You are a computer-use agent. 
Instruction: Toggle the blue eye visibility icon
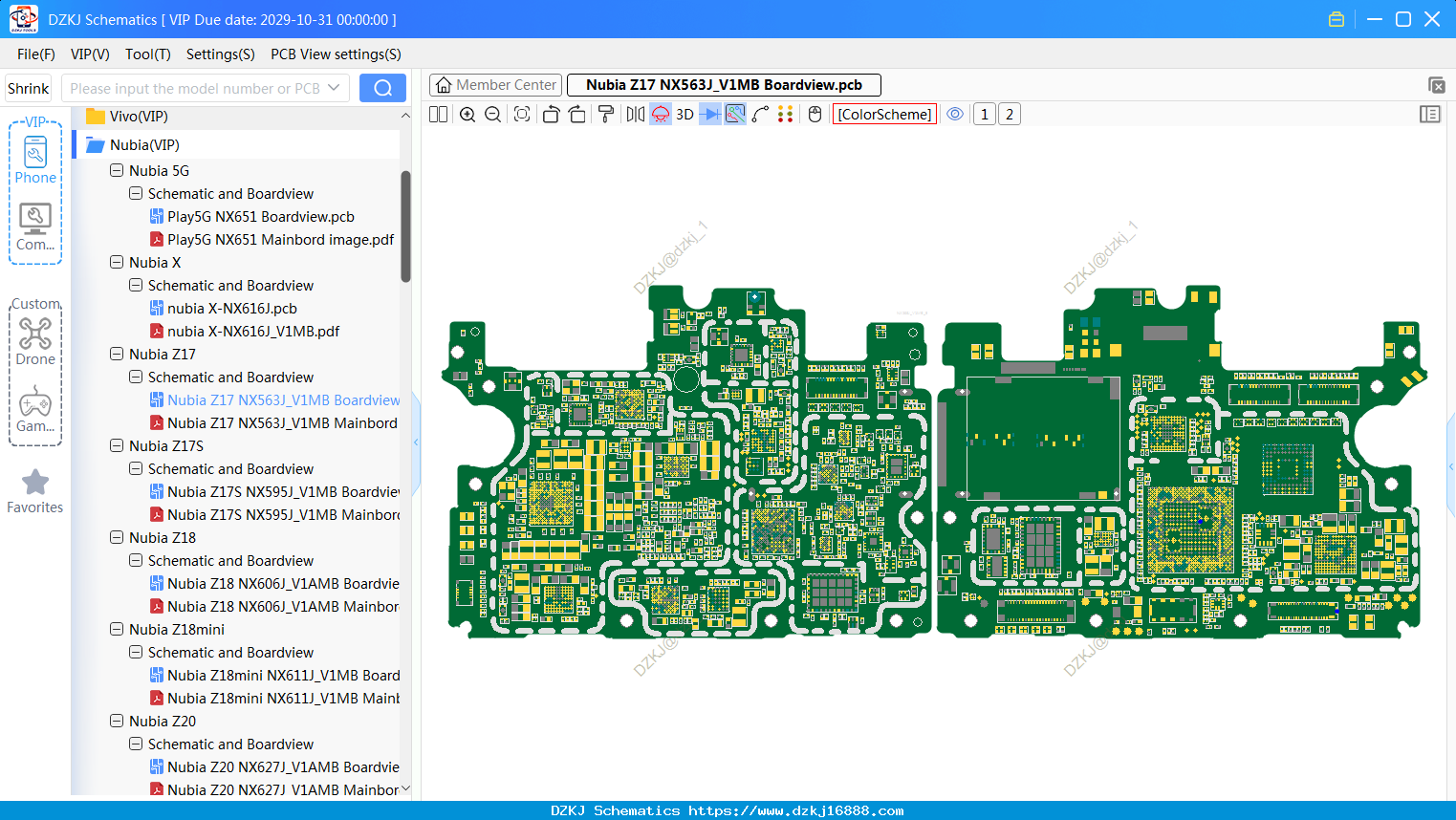[x=955, y=115]
